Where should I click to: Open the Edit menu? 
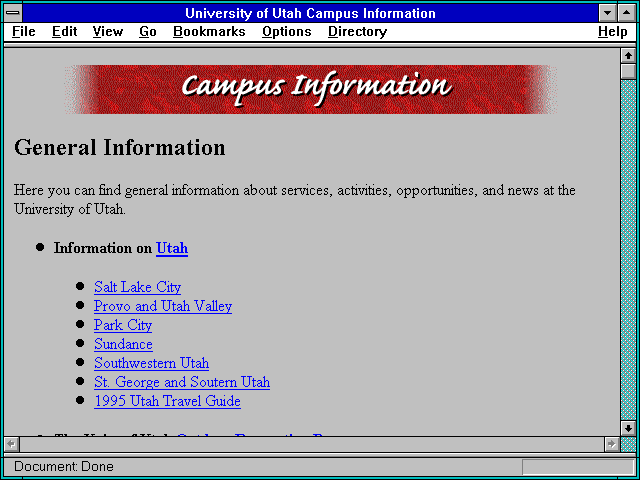coord(64,31)
